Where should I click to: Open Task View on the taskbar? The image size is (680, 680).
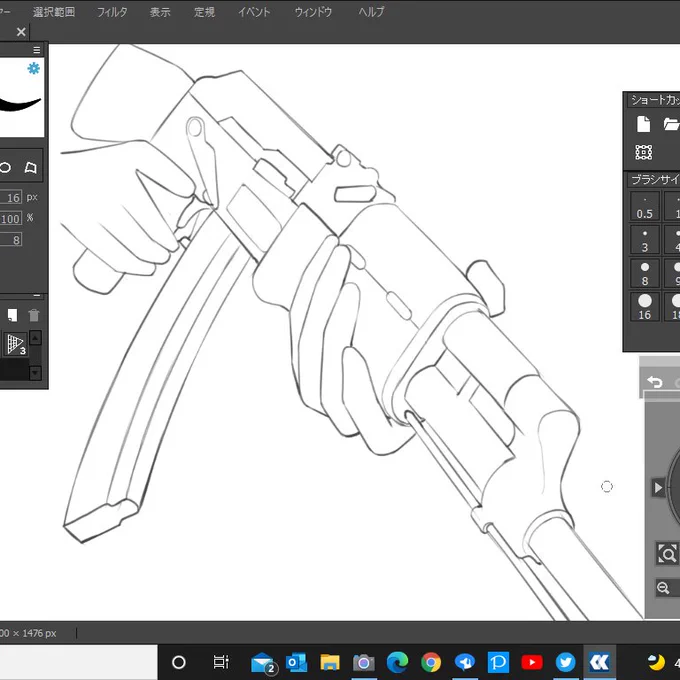tap(221, 662)
